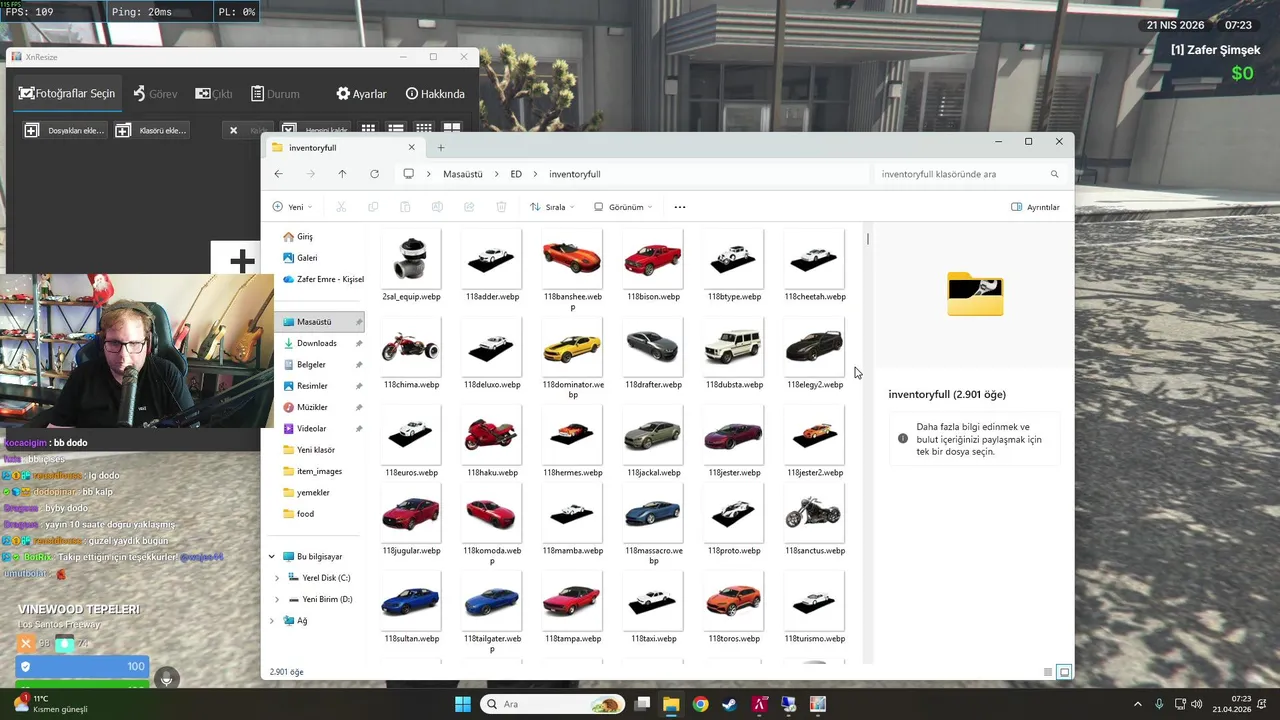This screenshot has width=1280, height=720.
Task: Open the Yeni dropdown menu
Action: point(292,207)
